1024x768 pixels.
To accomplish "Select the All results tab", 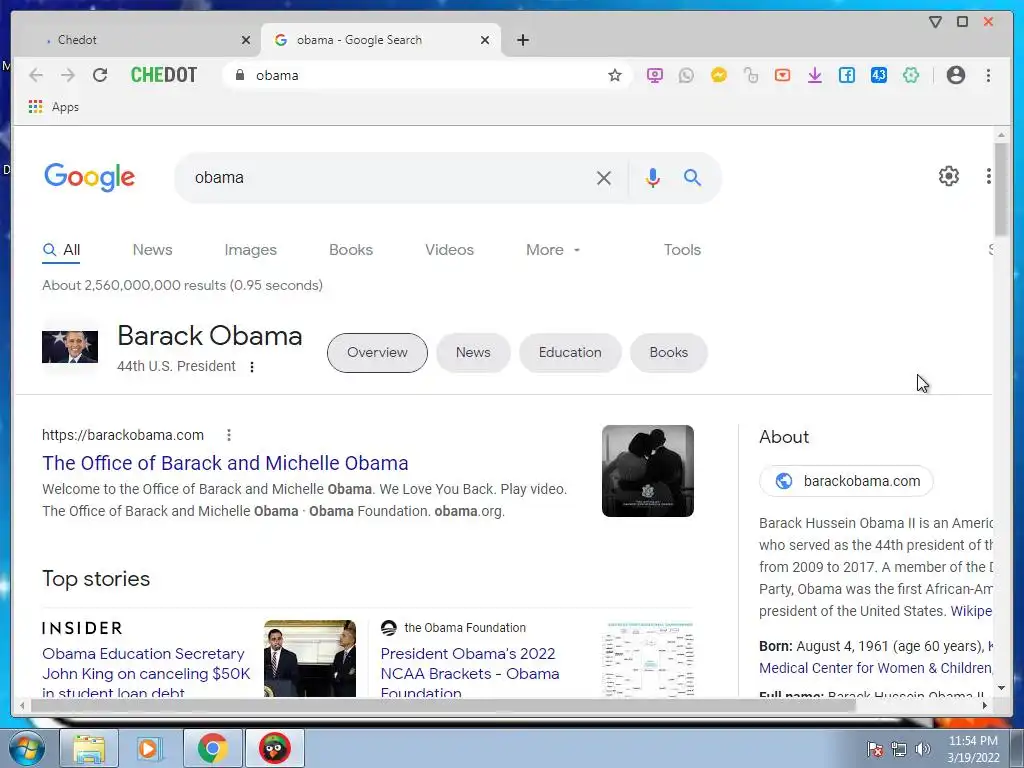I will tap(61, 250).
